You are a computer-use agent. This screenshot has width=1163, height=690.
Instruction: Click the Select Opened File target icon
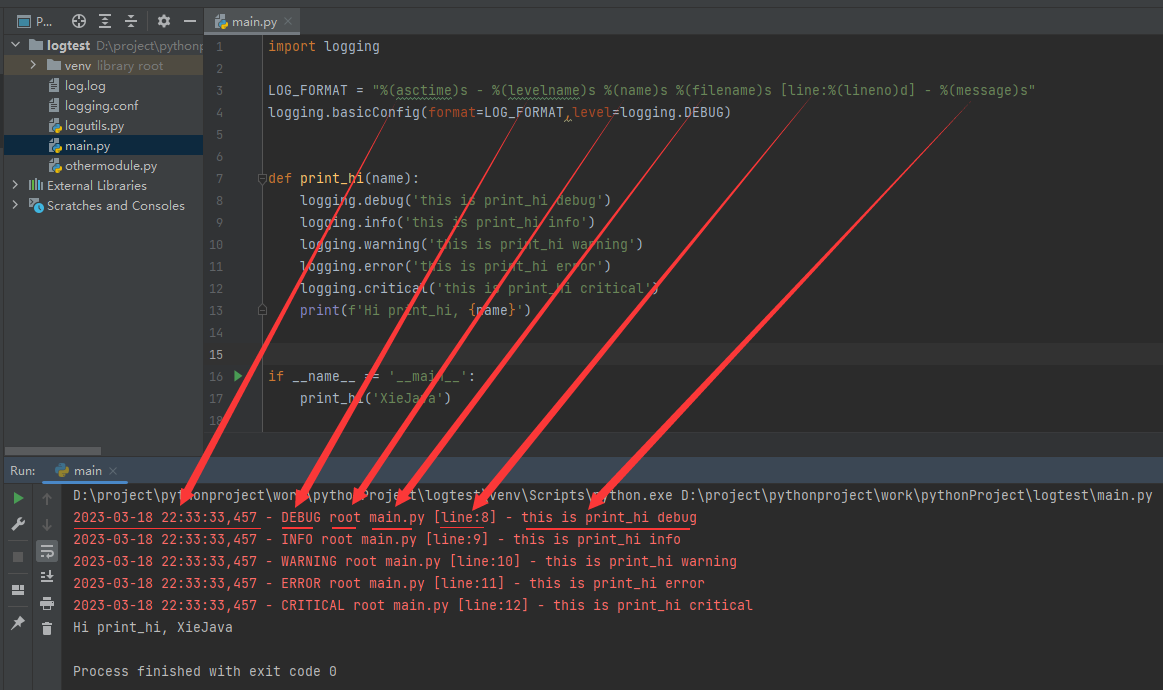(x=79, y=21)
